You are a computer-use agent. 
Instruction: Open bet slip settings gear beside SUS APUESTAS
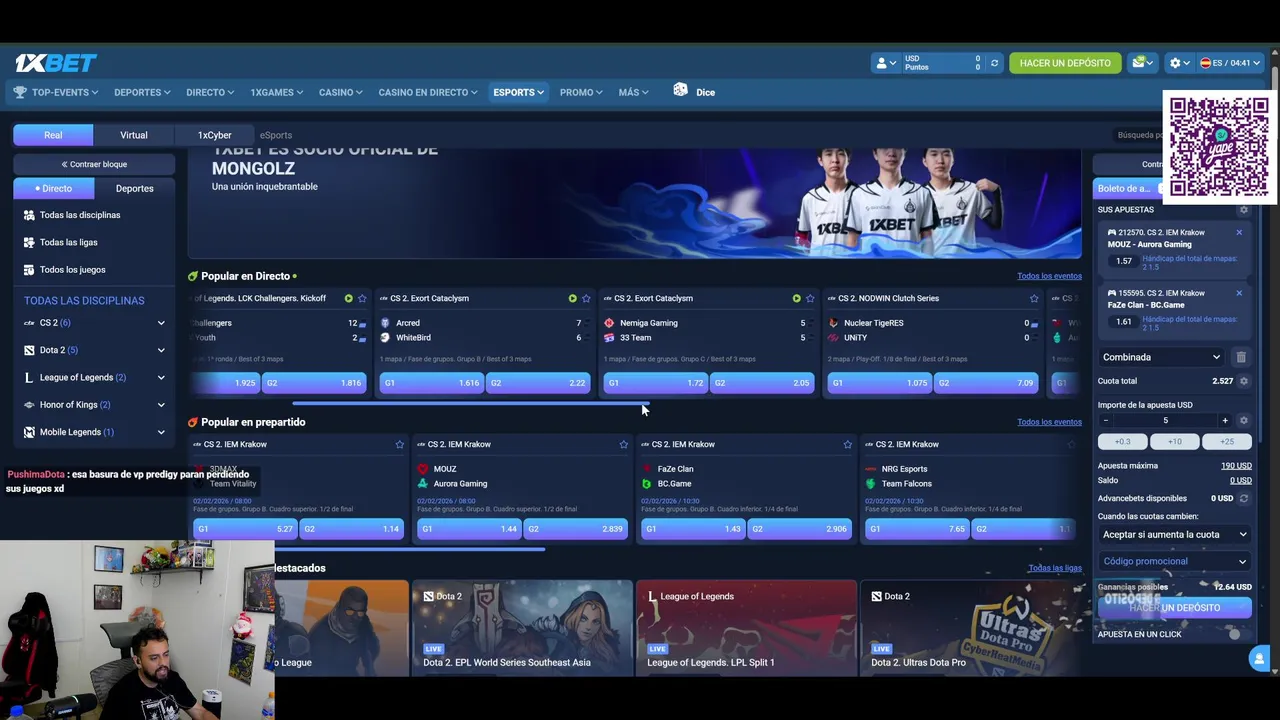pyautogui.click(x=1244, y=209)
